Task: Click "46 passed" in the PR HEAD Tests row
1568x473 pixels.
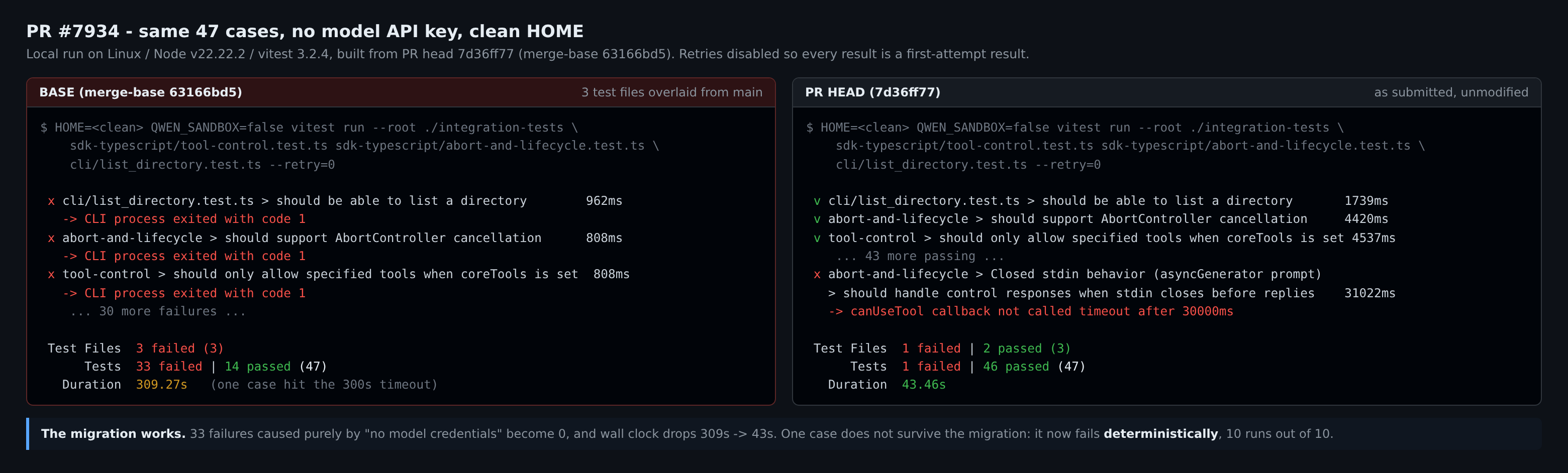Action: pyautogui.click(x=1016, y=367)
